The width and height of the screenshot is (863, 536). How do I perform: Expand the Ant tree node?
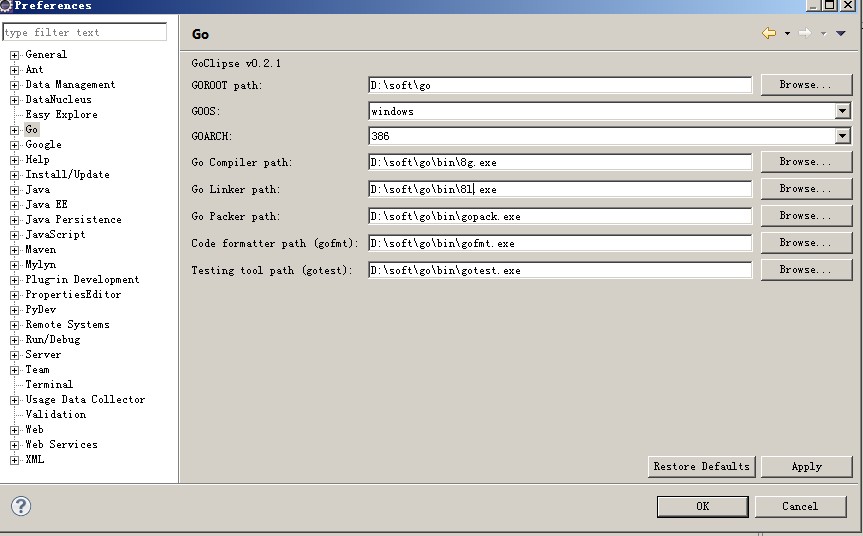(x=14, y=70)
